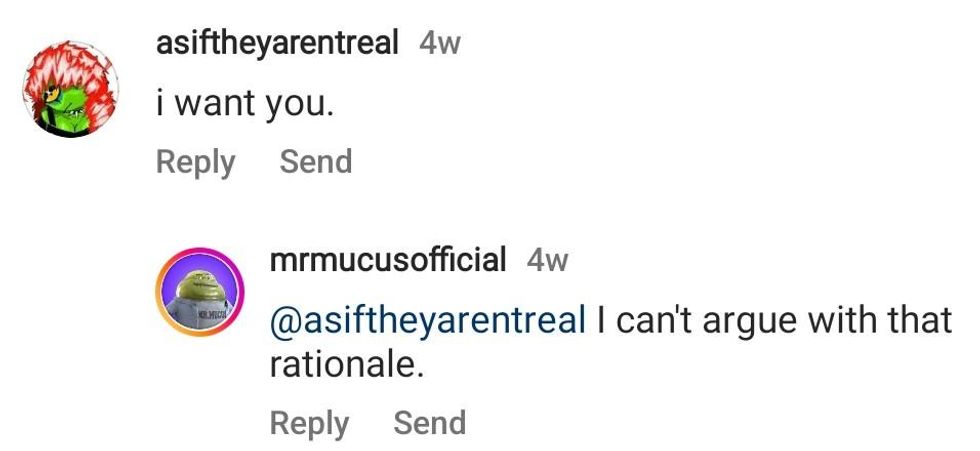Click the mrmucusofficial username on the reply
Viewport: 980px width, 451px height.
pyautogui.click(x=388, y=260)
